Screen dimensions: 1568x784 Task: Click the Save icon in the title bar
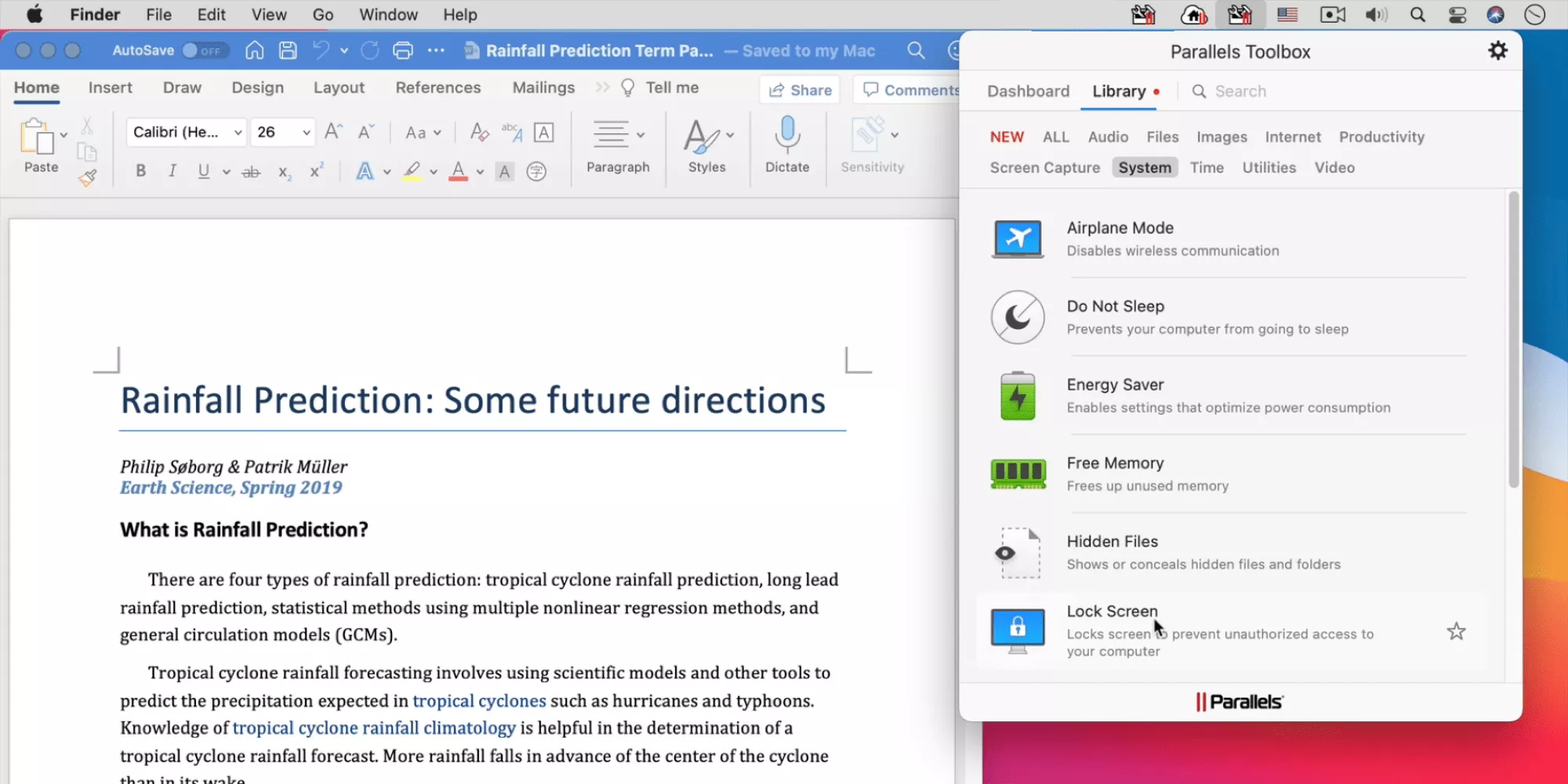tap(288, 51)
